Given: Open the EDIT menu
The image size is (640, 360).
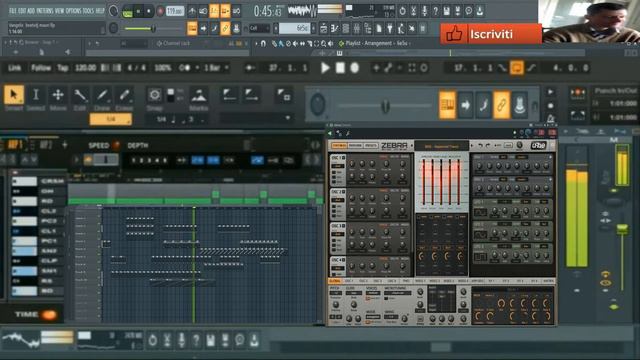Looking at the screenshot, I should tap(22, 11).
